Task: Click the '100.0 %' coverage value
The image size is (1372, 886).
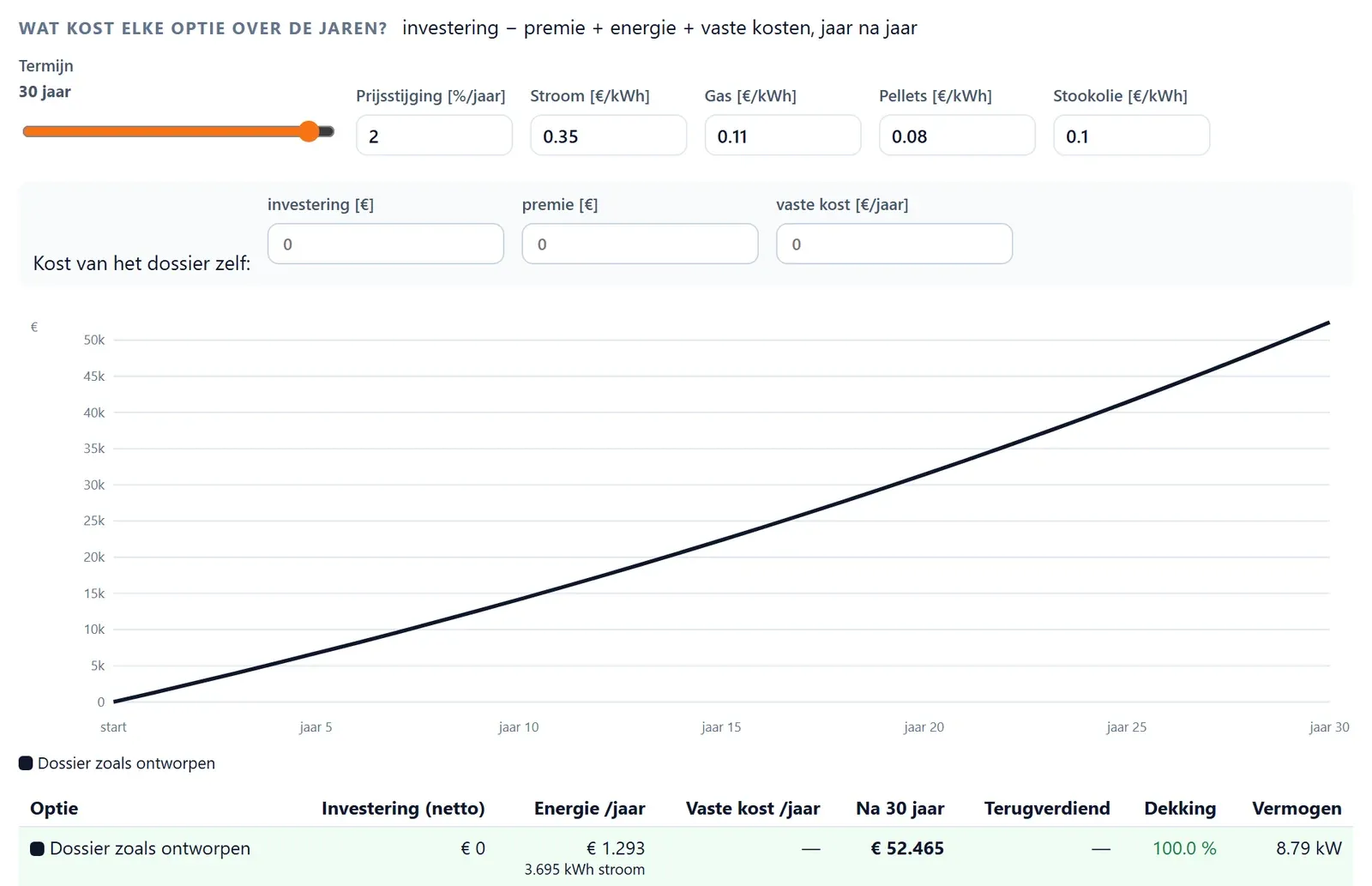Action: (x=1184, y=848)
